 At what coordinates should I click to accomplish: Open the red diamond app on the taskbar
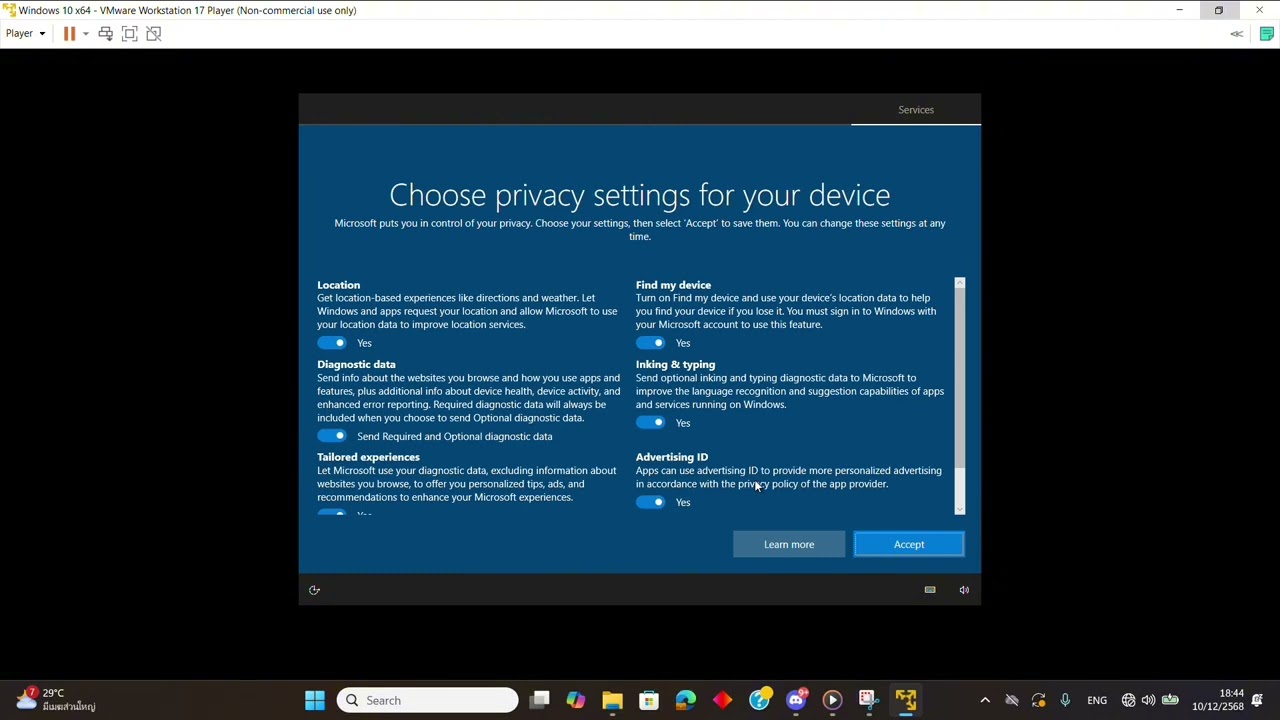coord(722,700)
